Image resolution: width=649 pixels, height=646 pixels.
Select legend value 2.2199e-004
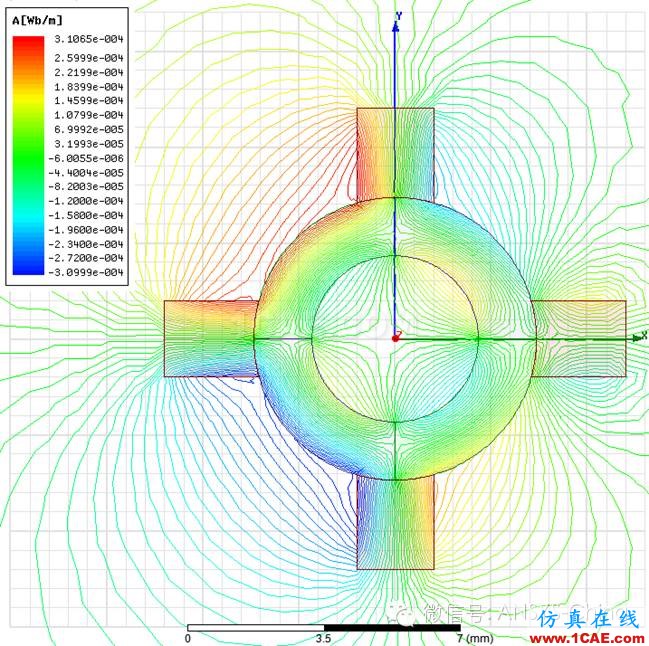(x=89, y=72)
